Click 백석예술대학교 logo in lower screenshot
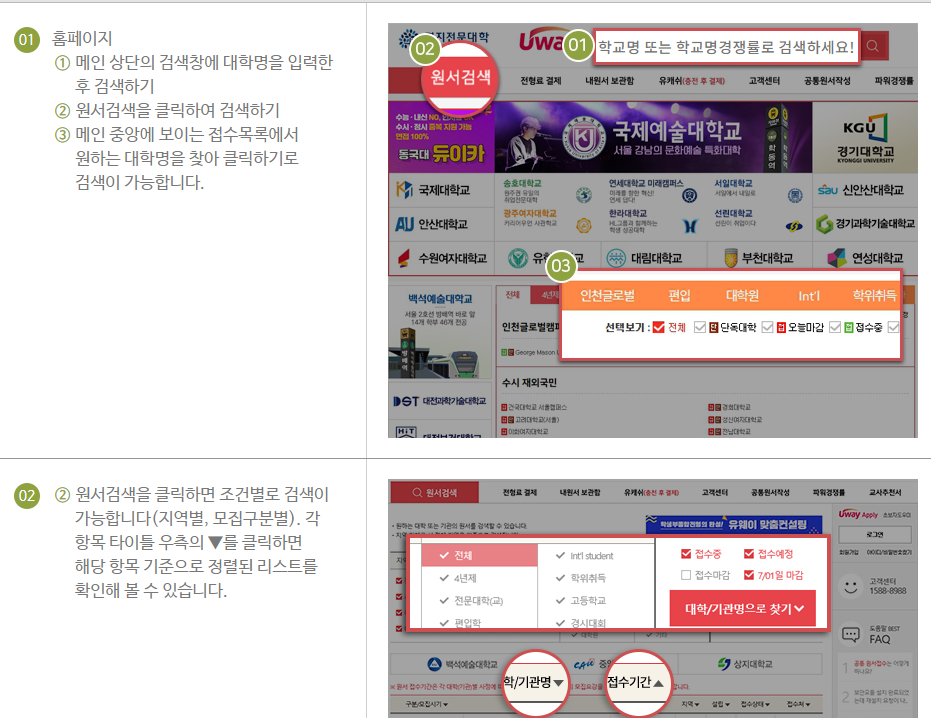The image size is (931, 718). tap(463, 664)
